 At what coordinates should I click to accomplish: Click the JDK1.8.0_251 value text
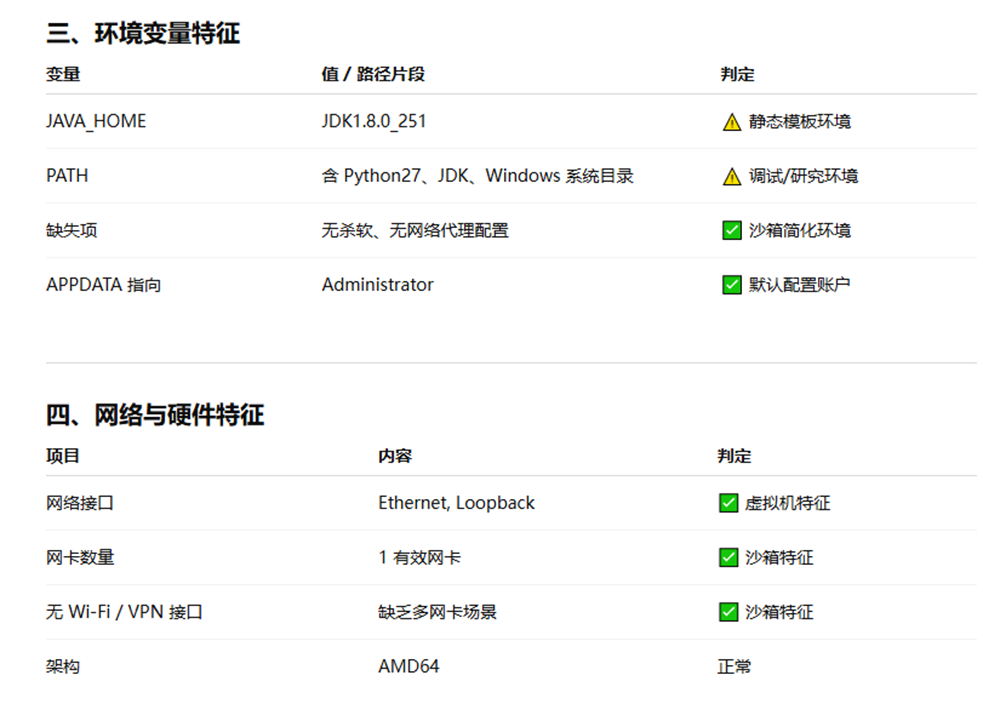[x=374, y=121]
